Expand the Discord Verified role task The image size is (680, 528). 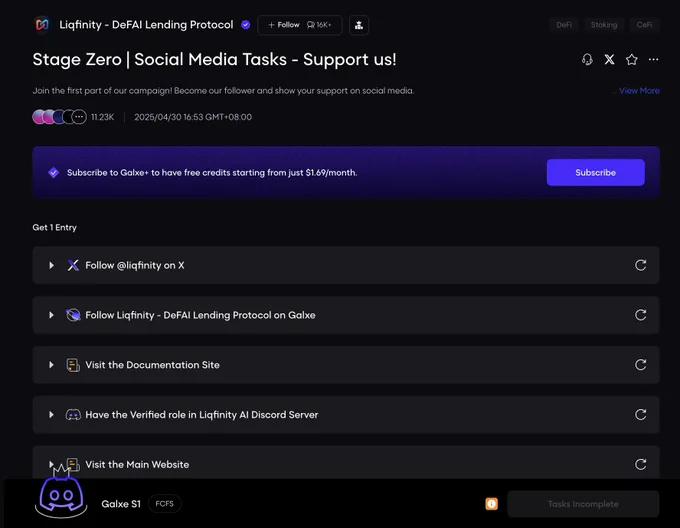(x=51, y=415)
